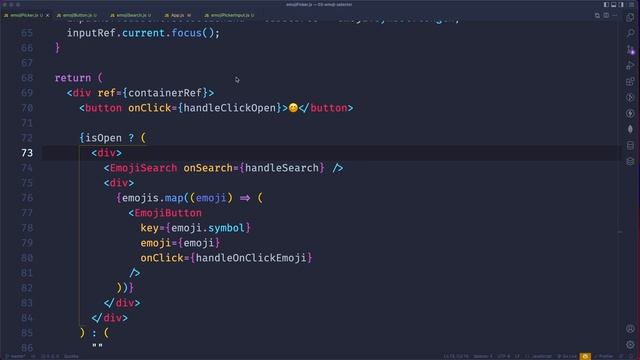The image size is (640, 360).
Task: Click the handleClickOpen text on line 70
Action: pyautogui.click(x=230, y=108)
